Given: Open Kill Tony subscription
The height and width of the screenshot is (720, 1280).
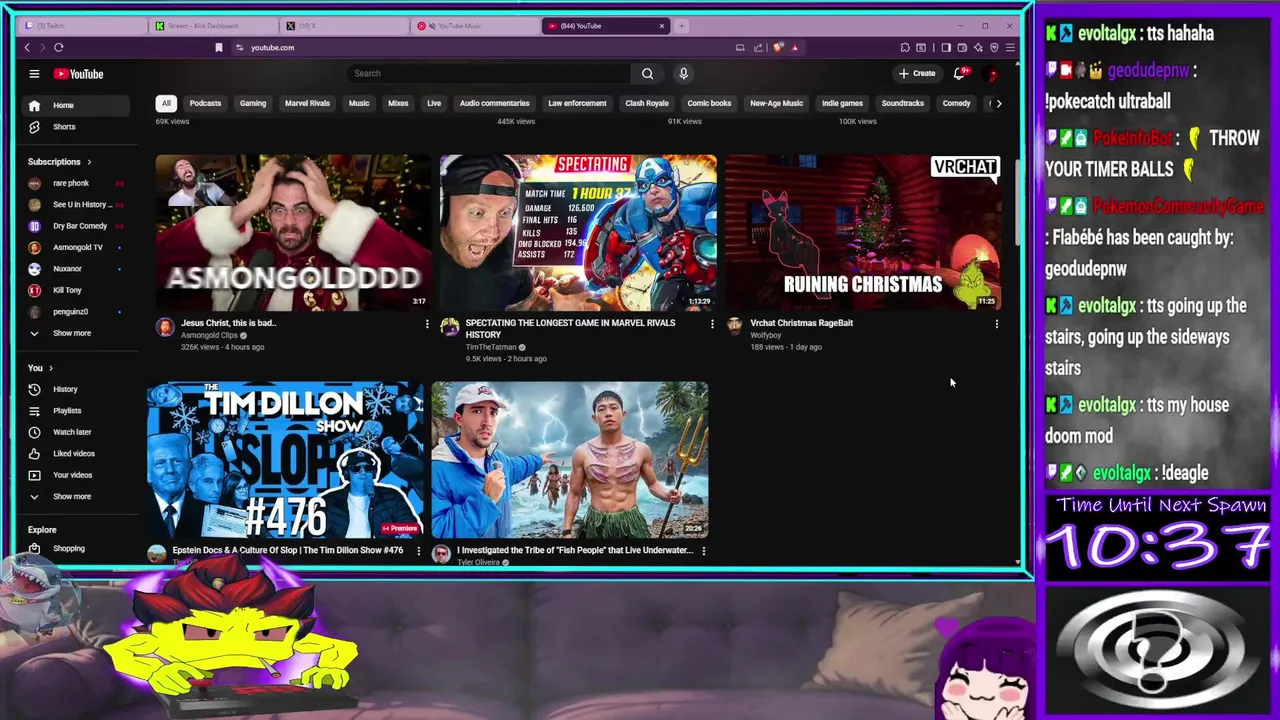Looking at the screenshot, I should click(76, 290).
